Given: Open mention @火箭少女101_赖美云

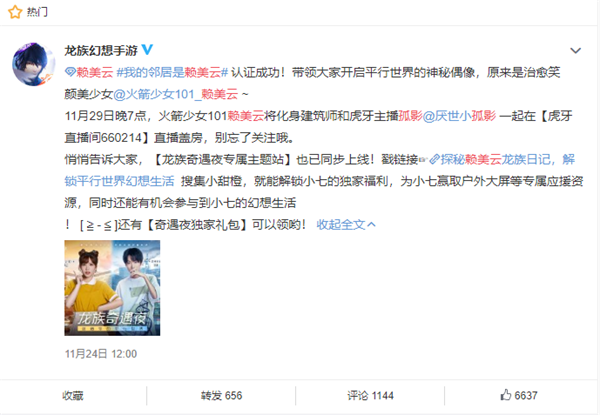Looking at the screenshot, I should (176, 94).
